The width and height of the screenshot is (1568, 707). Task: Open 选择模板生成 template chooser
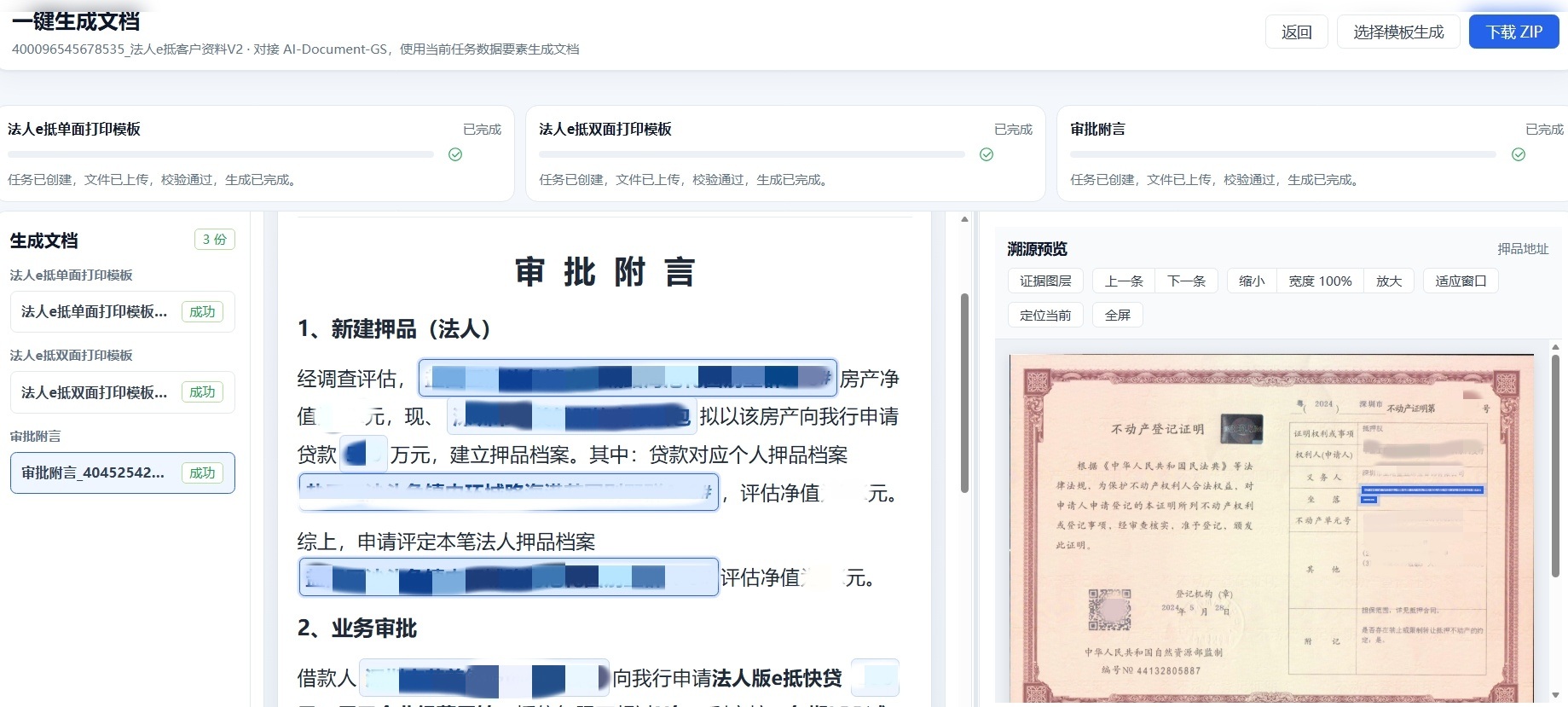tap(1398, 32)
